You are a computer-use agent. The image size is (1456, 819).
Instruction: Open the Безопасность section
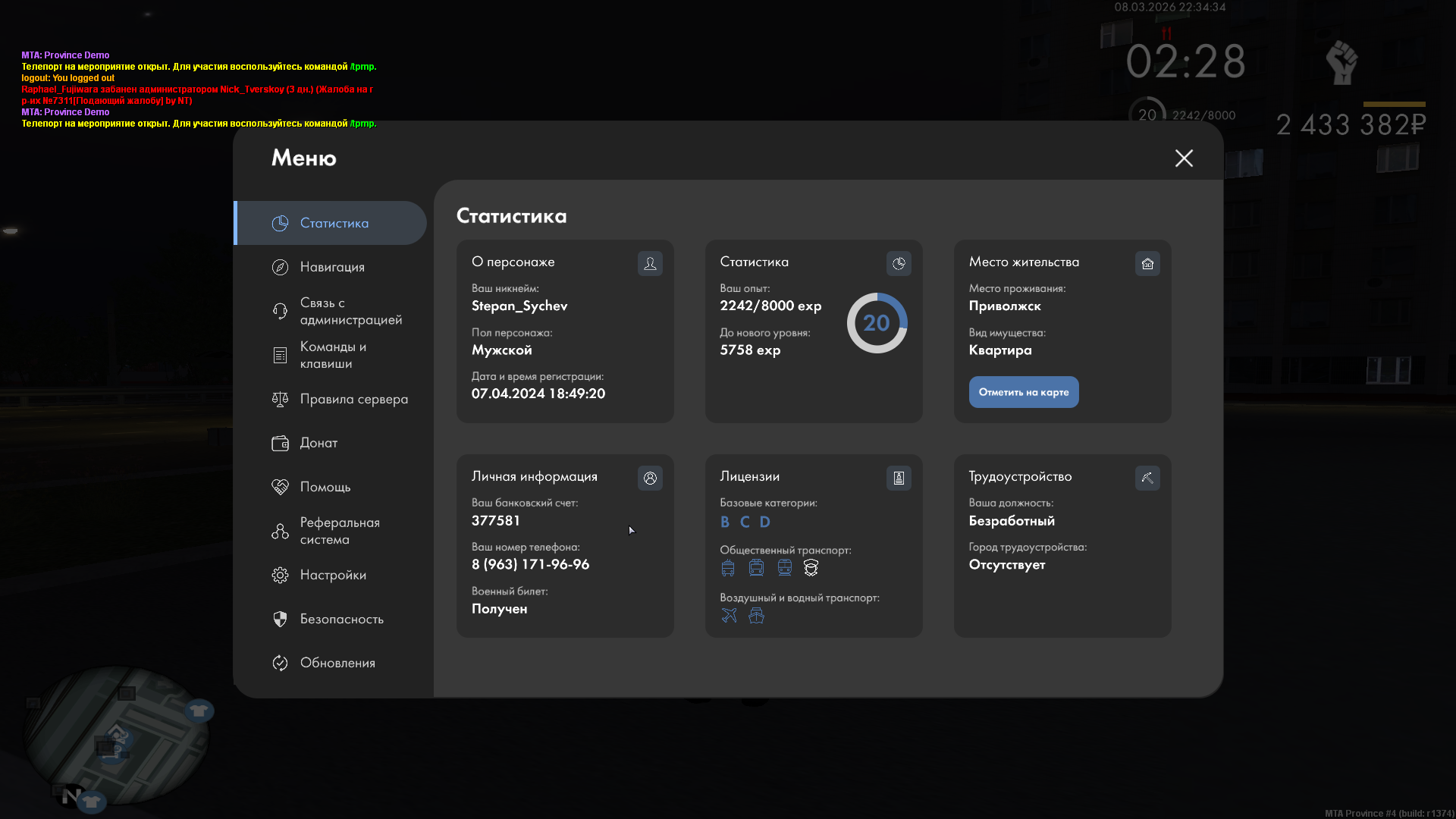click(x=341, y=619)
